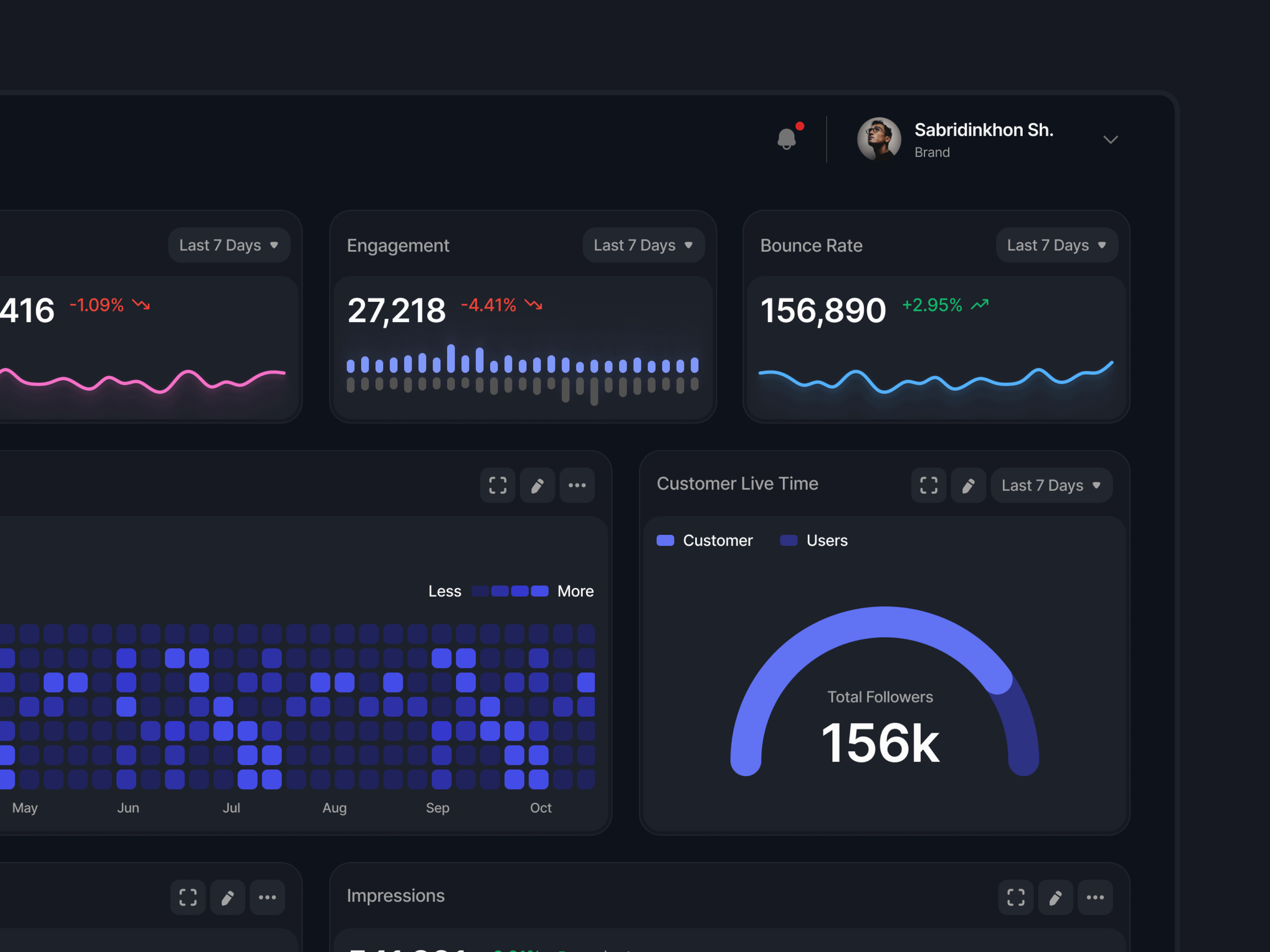Open more options on heatmap card
The image size is (1270, 952).
tap(577, 486)
